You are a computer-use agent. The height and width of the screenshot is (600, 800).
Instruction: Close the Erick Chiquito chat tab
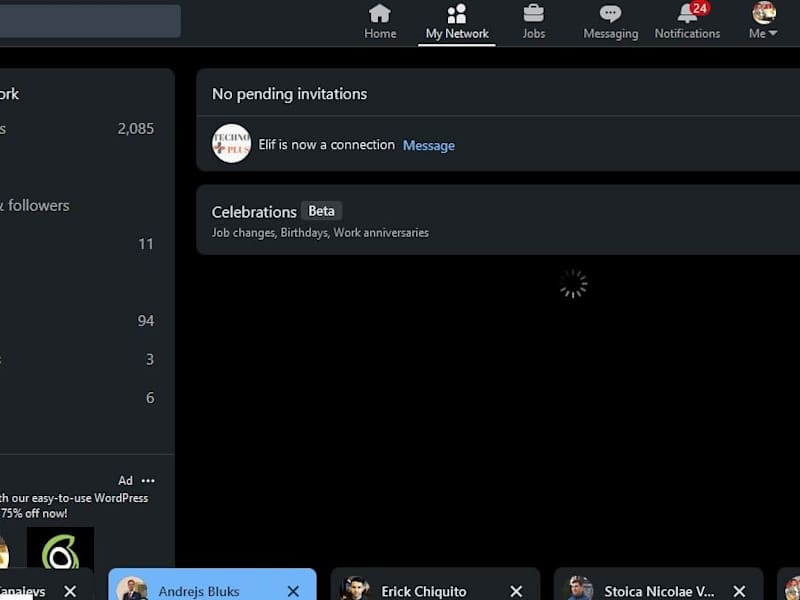coord(516,591)
